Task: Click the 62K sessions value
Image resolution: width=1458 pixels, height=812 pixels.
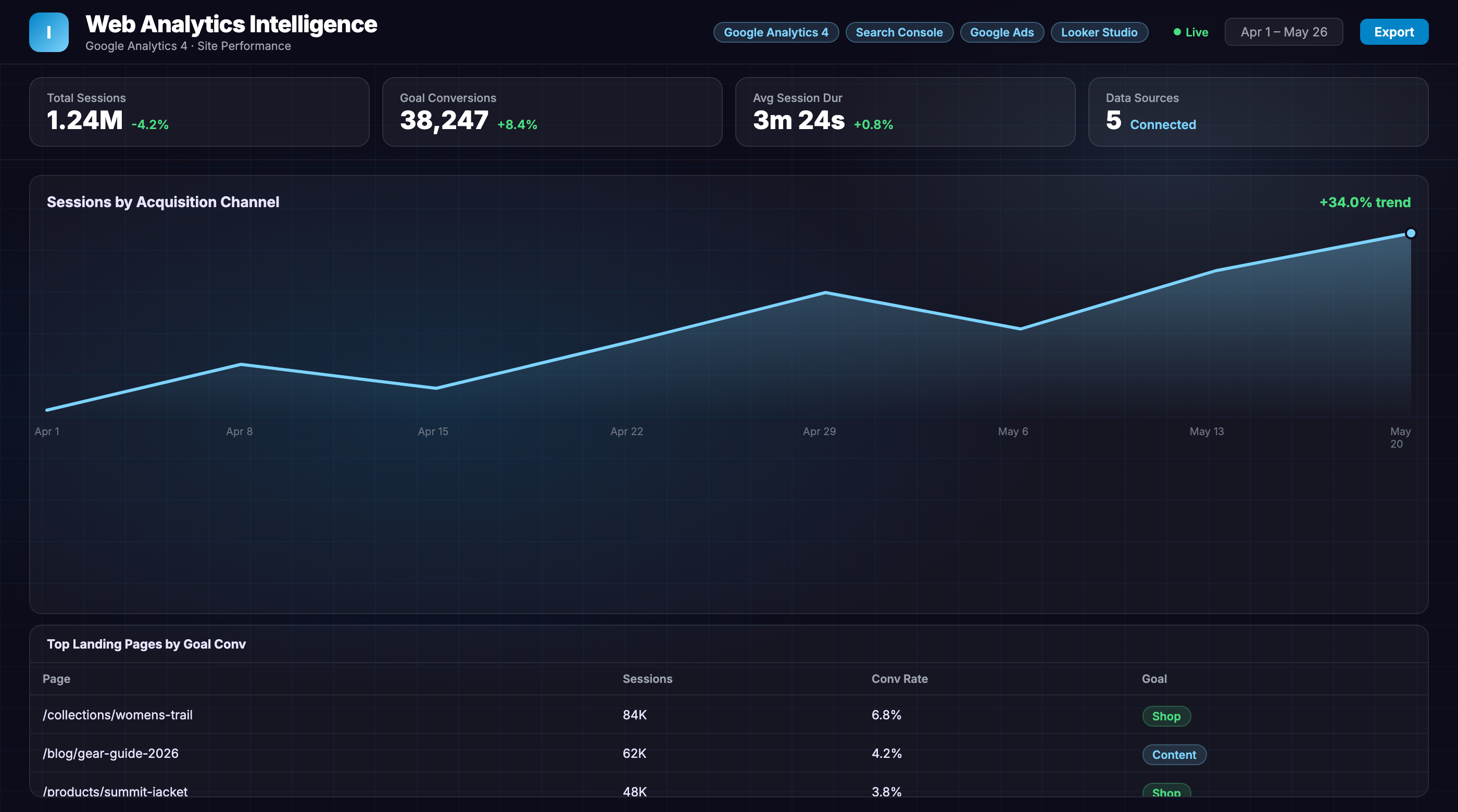Action: tap(634, 753)
